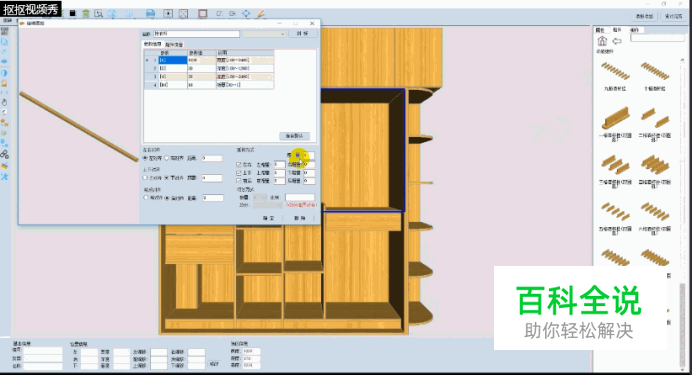The image size is (692, 375).
Task: Click the save-default button under parameter table
Action: point(294,136)
